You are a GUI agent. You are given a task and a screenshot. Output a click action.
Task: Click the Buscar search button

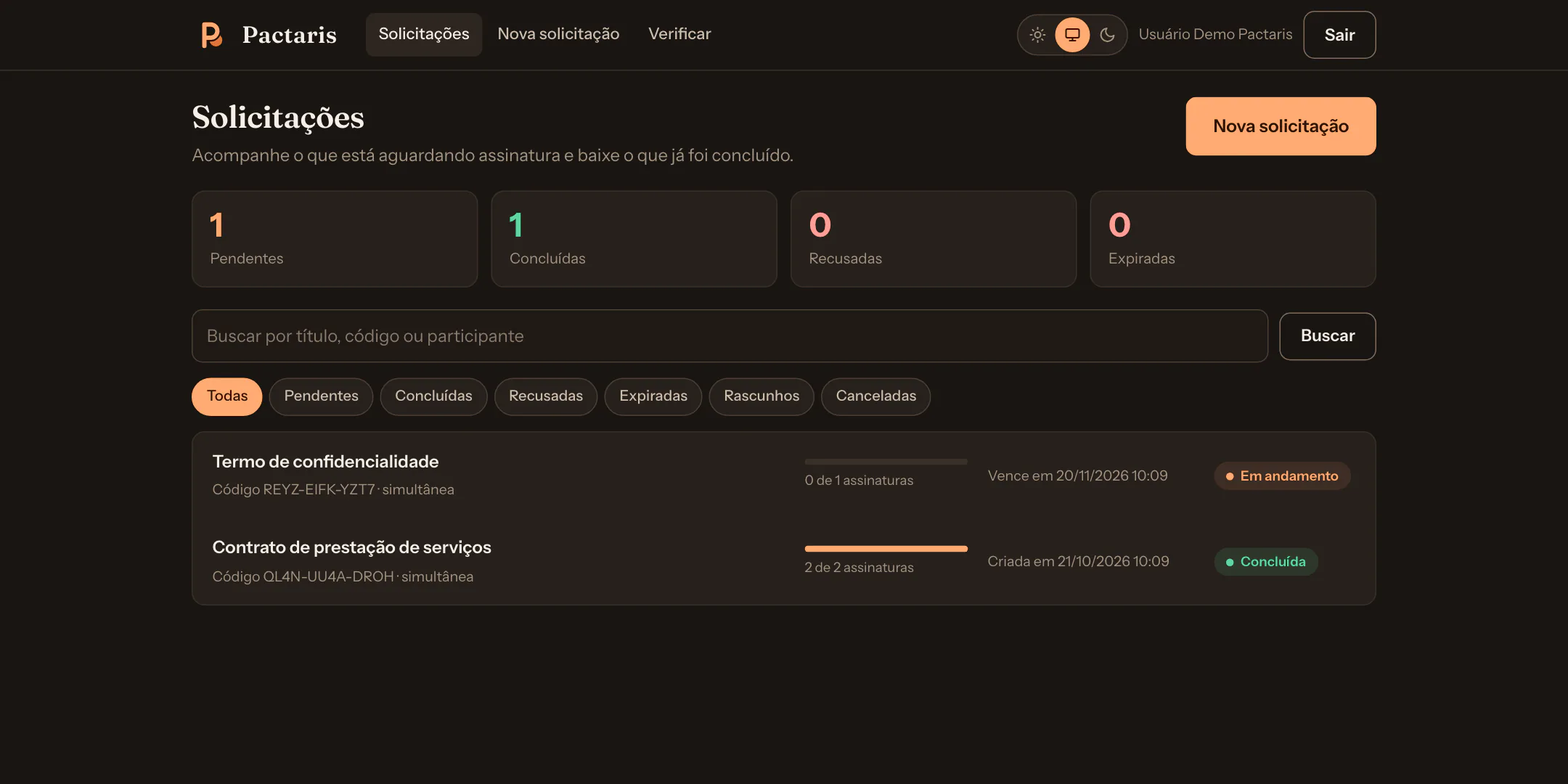(1327, 336)
